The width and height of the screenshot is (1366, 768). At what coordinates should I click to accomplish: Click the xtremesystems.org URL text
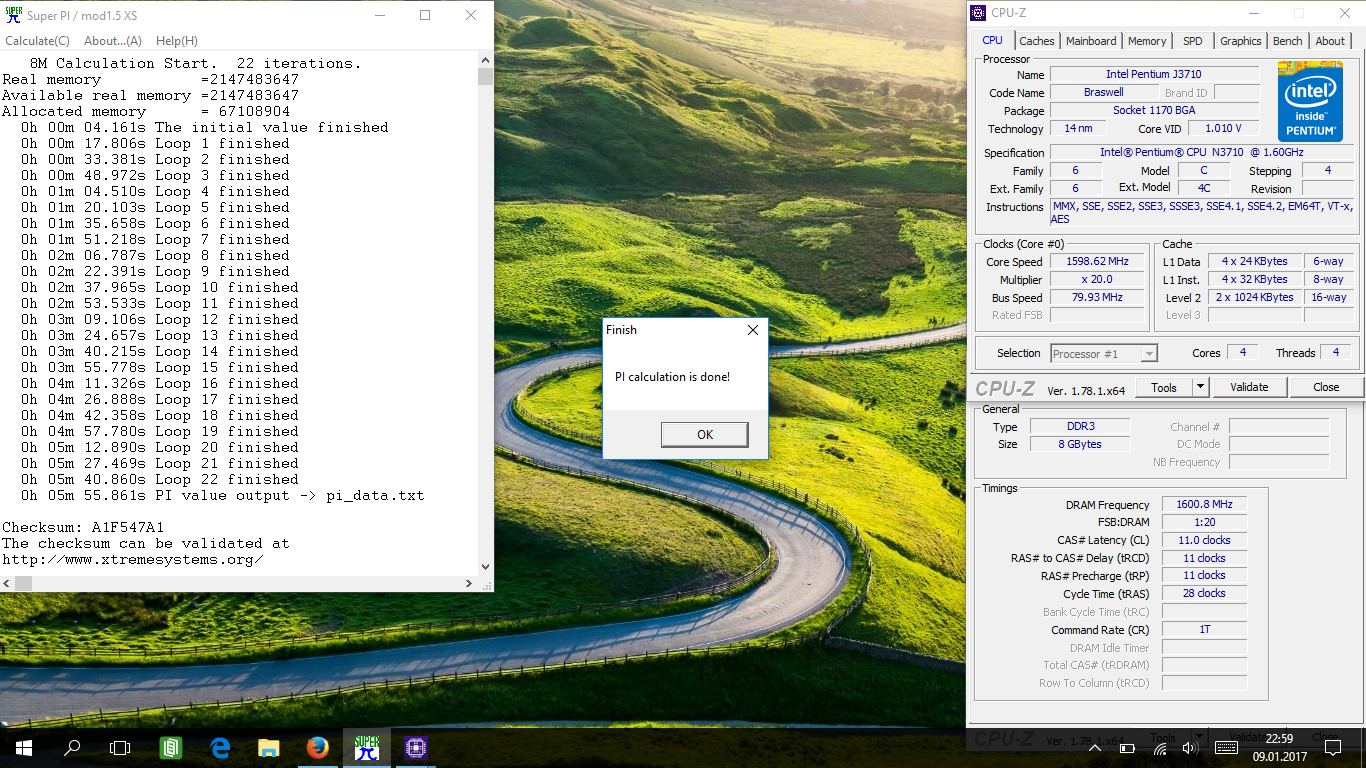133,559
